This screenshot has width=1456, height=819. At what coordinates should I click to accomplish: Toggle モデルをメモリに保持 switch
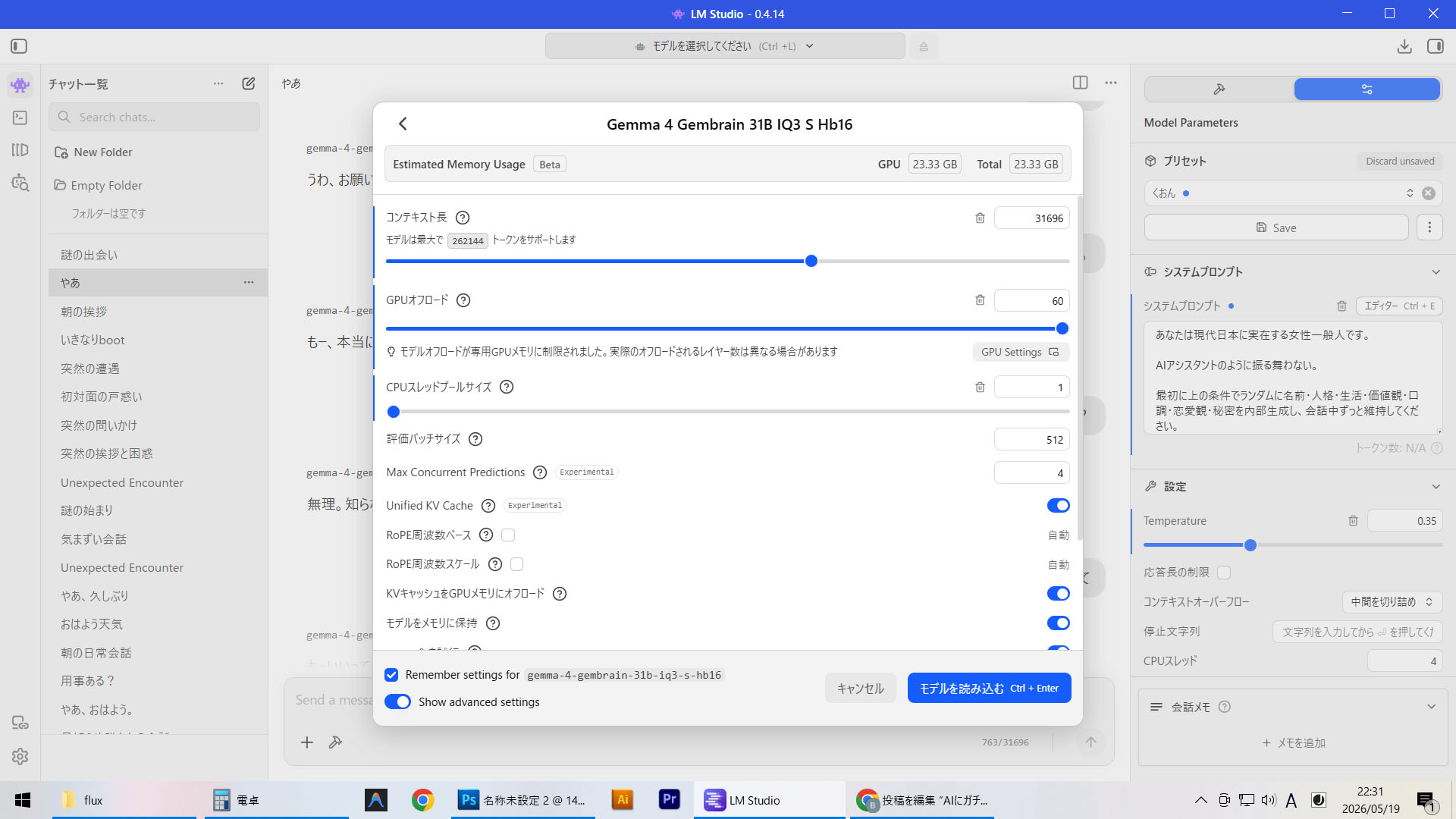coord(1059,623)
